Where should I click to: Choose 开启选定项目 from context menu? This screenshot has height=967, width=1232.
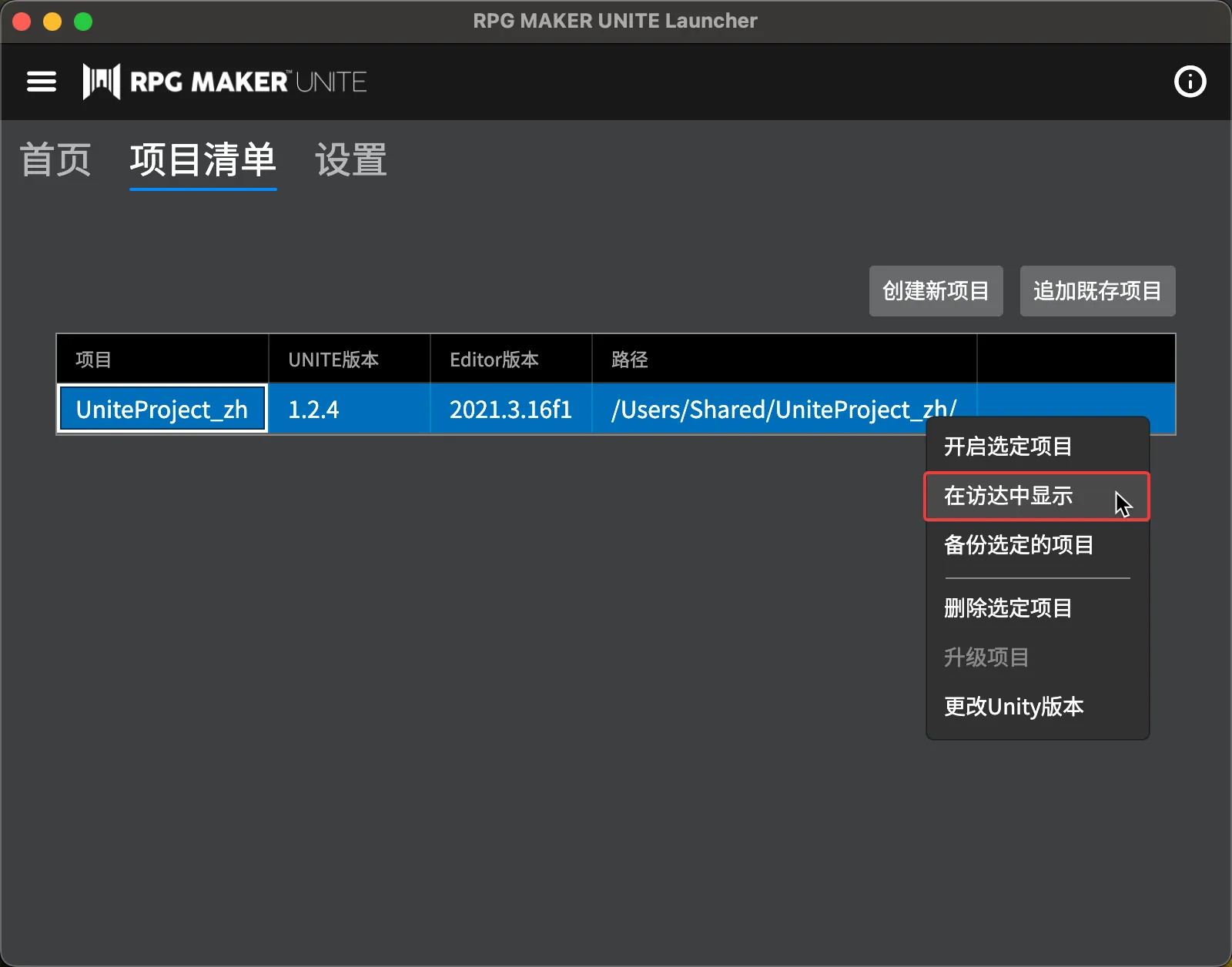pyautogui.click(x=1037, y=447)
